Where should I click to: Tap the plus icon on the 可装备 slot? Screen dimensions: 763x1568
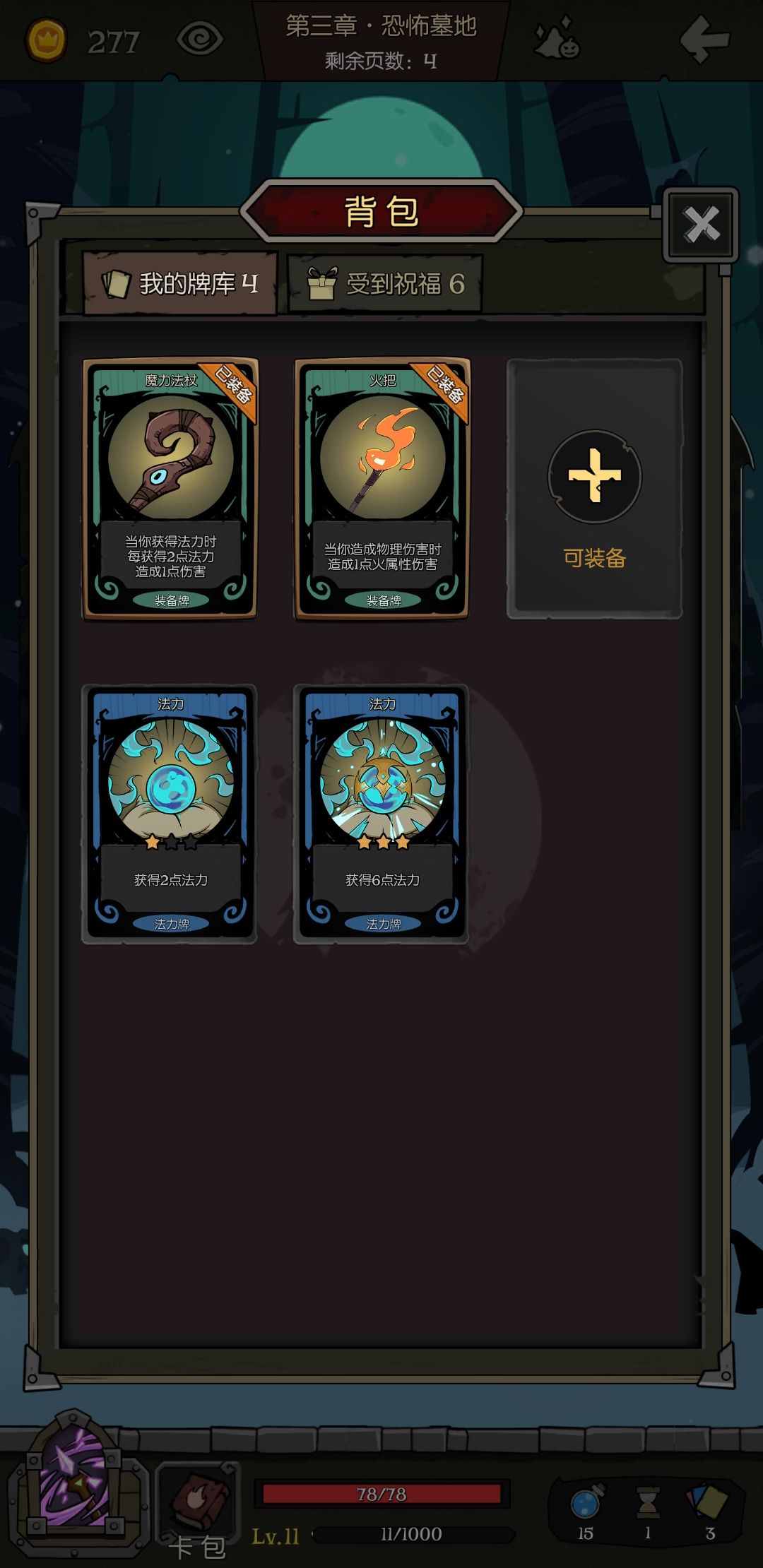click(595, 477)
